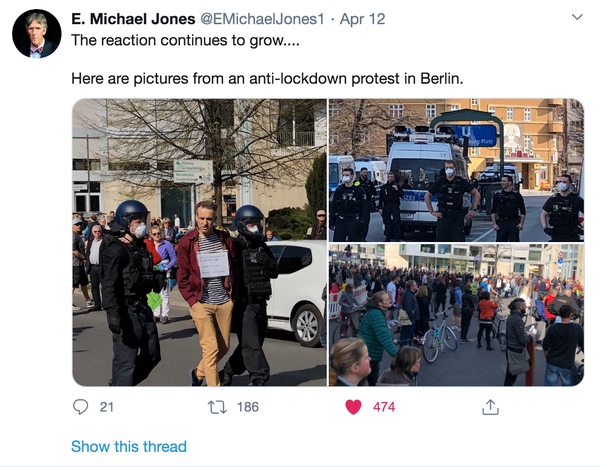Expand the tweet options chevron
This screenshot has height=467, width=600.
(x=577, y=17)
